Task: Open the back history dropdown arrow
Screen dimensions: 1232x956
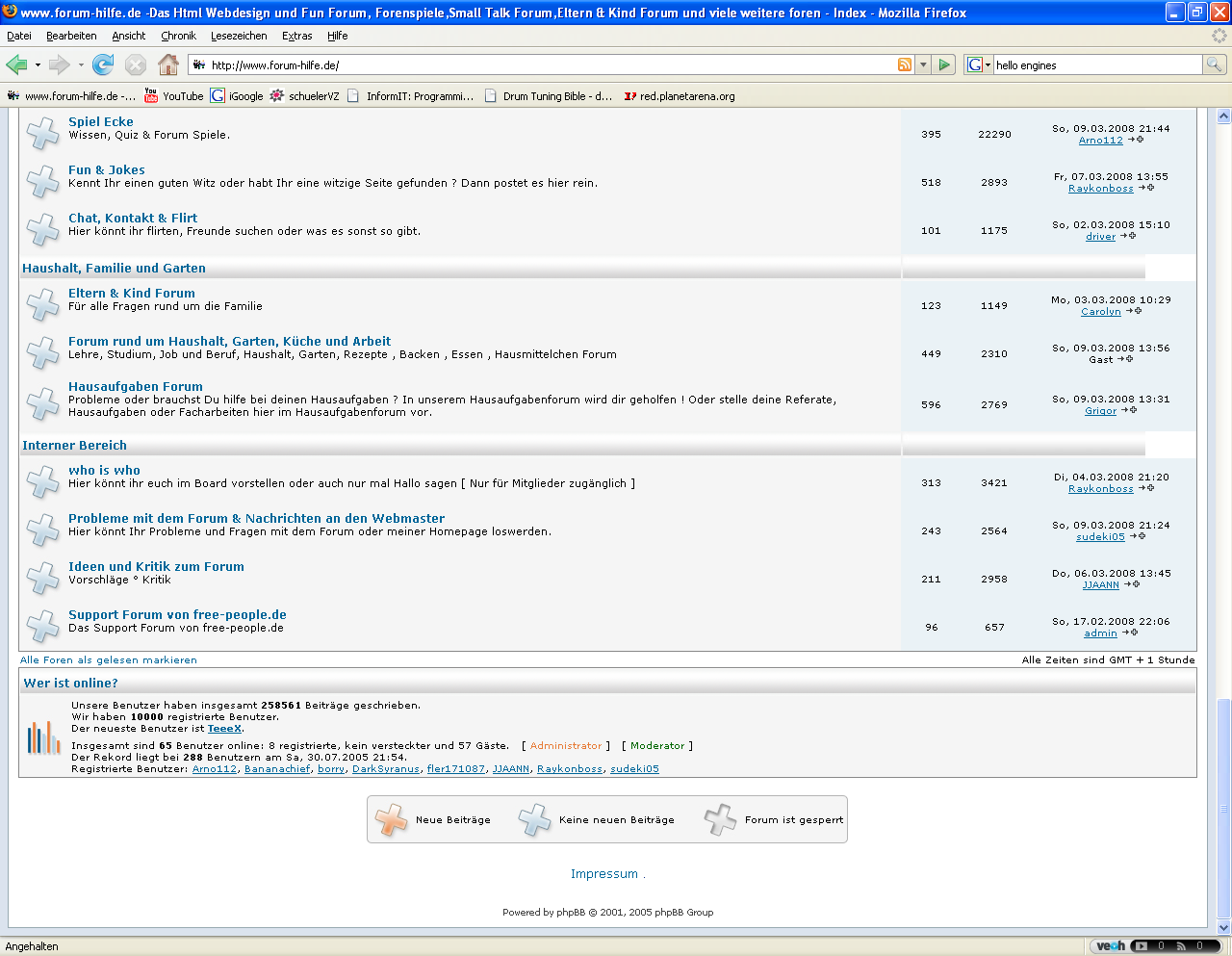Action: point(38,65)
